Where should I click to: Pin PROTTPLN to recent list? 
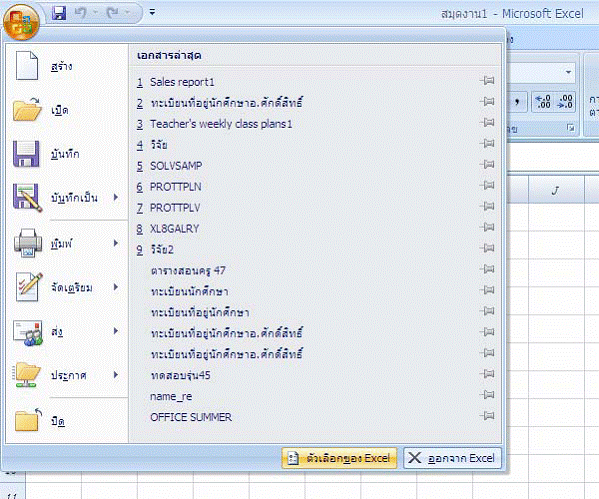tap(487, 185)
